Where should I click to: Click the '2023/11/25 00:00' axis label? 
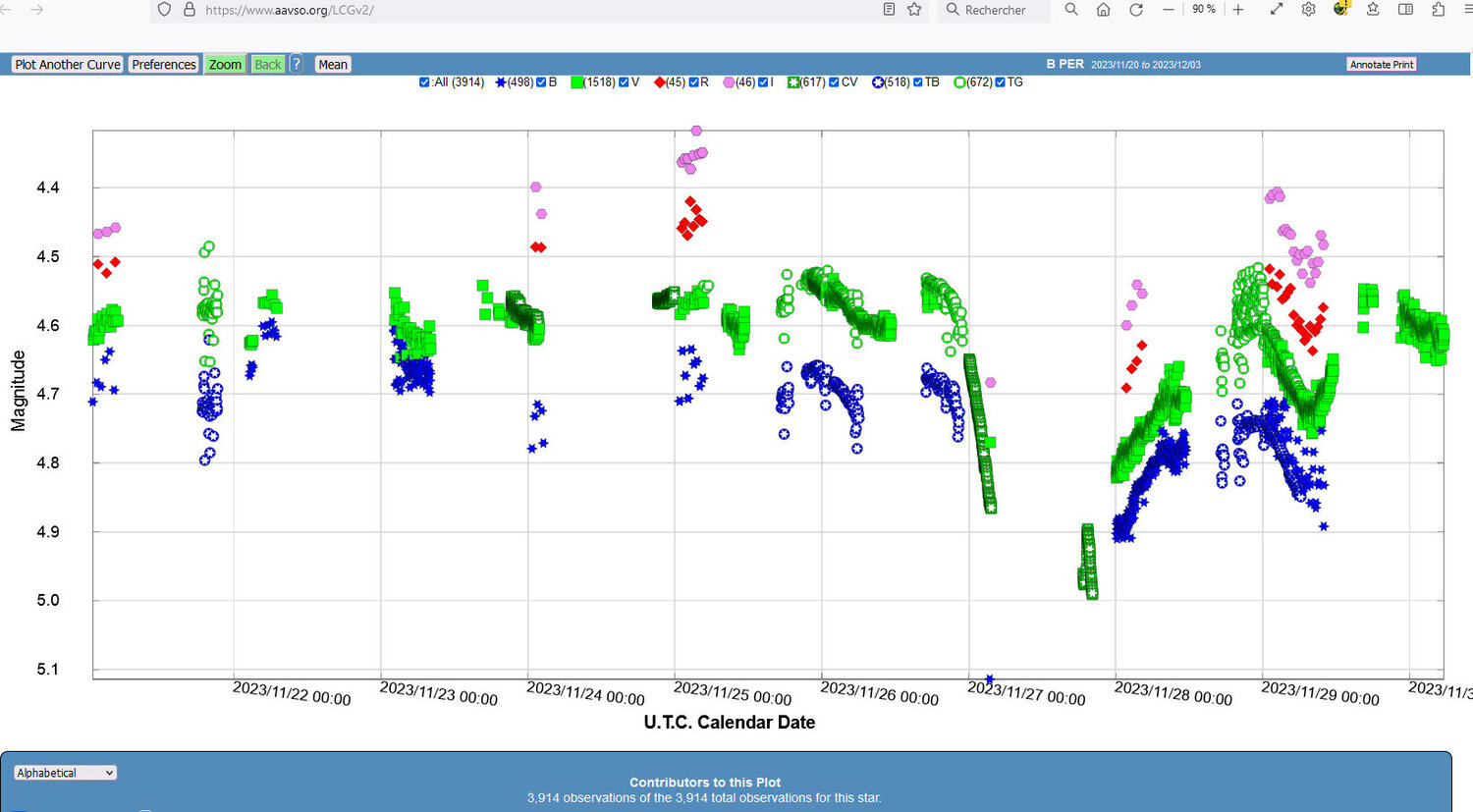733,693
